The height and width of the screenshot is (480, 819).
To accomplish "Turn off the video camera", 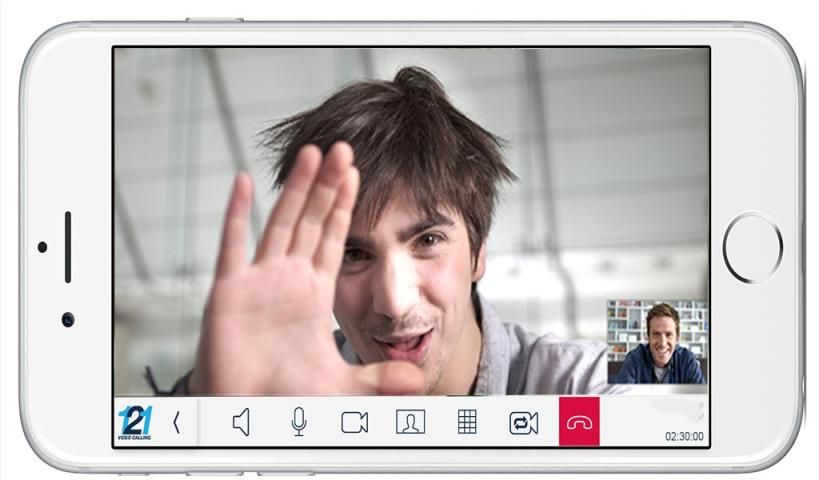I will point(354,422).
